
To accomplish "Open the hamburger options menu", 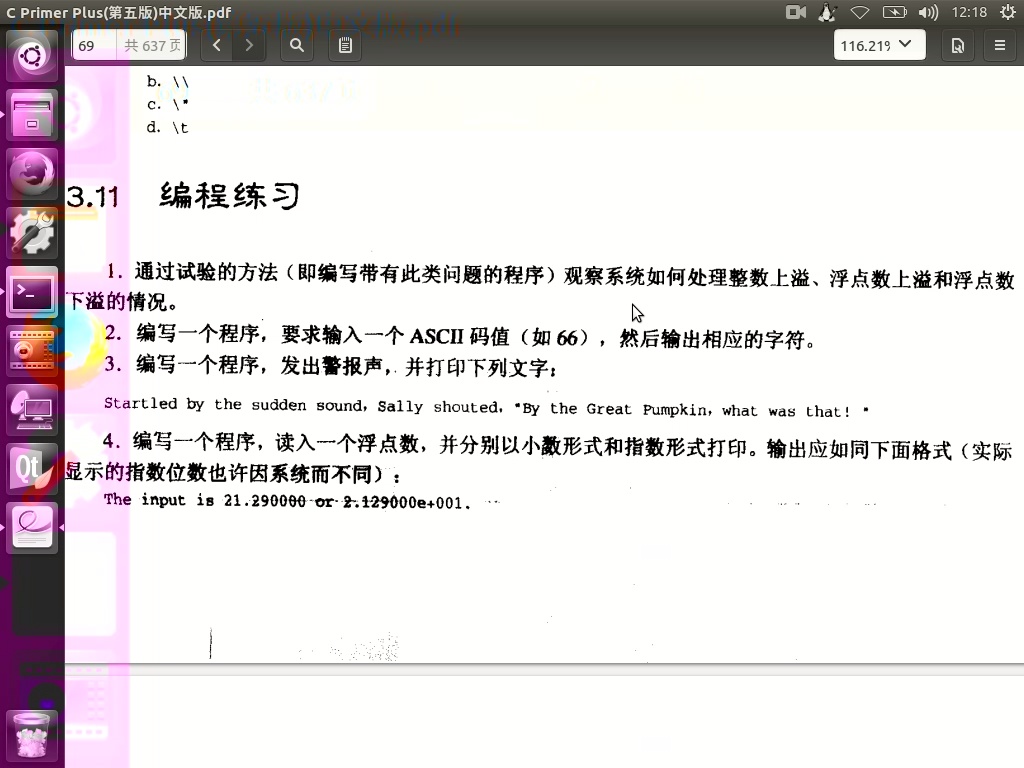I will tap(999, 45).
